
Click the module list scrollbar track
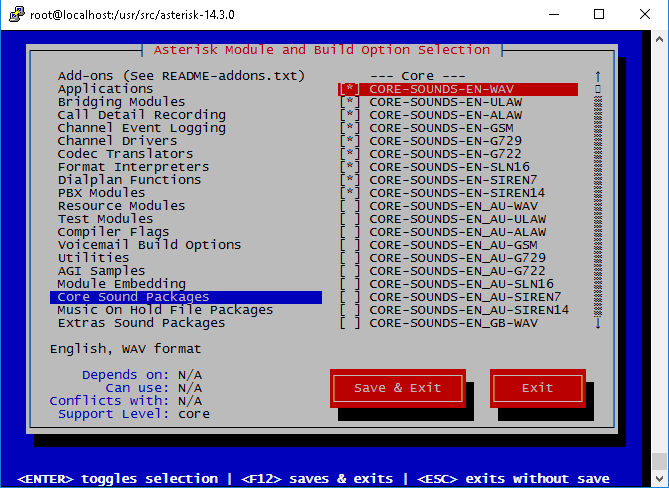pos(598,200)
